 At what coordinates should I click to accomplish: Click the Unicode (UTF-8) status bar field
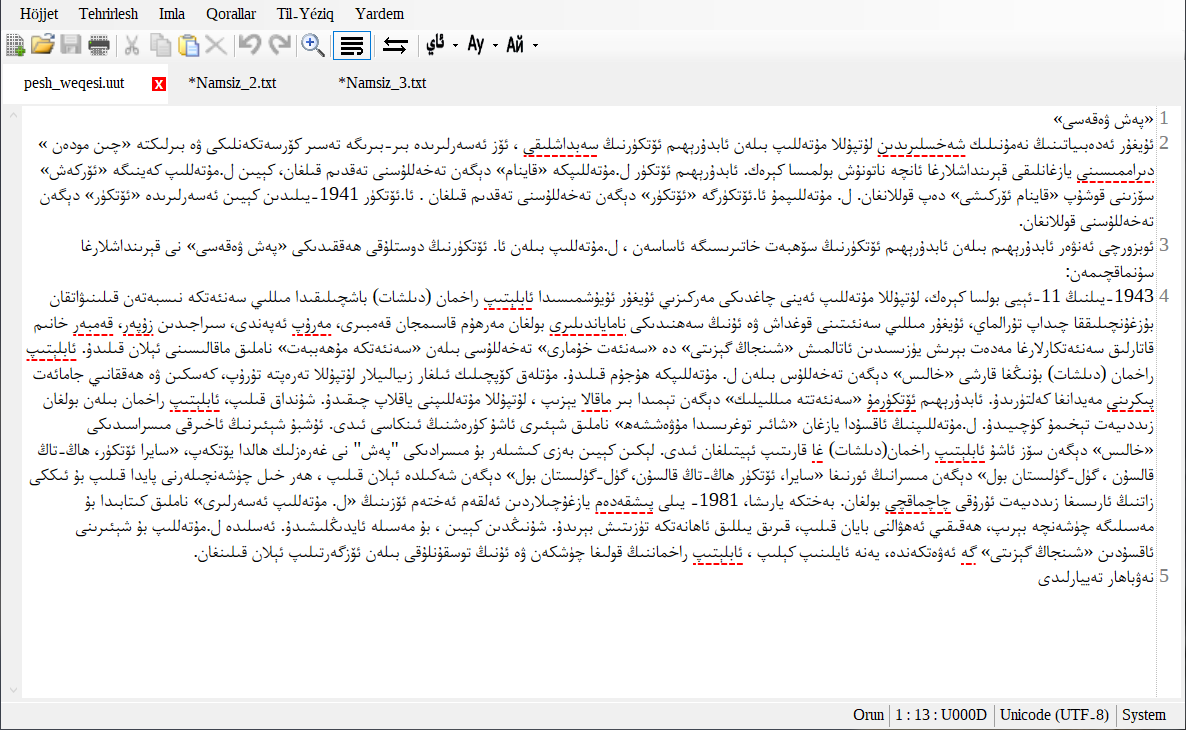pos(1054,715)
